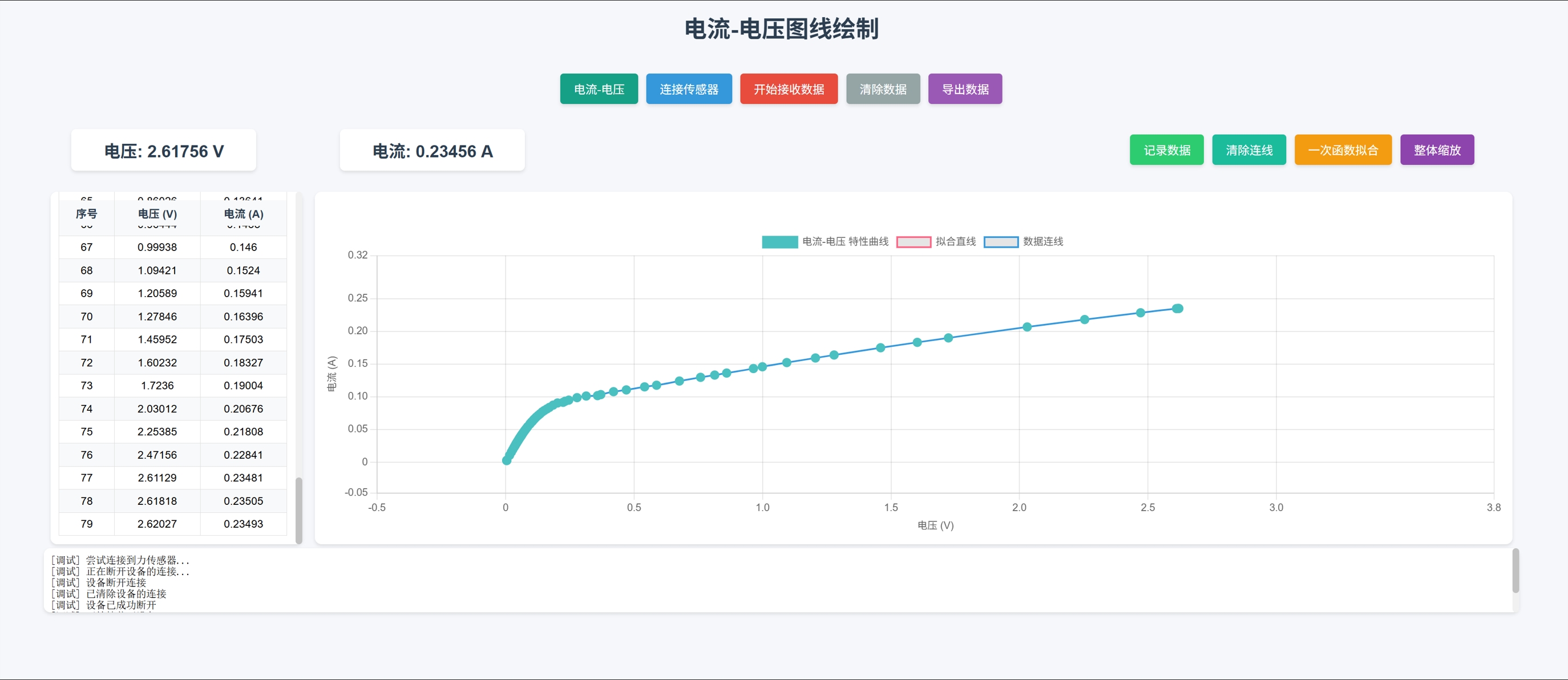Image resolution: width=1568 pixels, height=680 pixels.
Task: Click 清除连线 to remove connecting lines
Action: pyautogui.click(x=1248, y=150)
